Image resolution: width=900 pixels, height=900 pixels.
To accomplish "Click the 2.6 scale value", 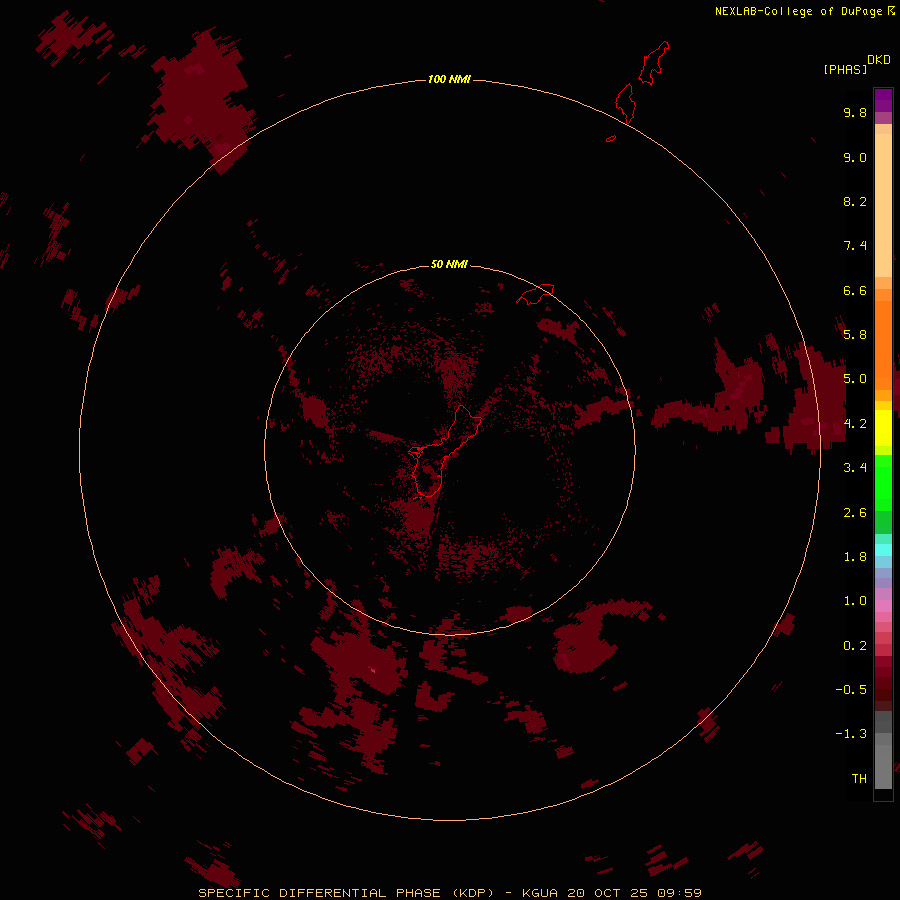I will click(855, 513).
